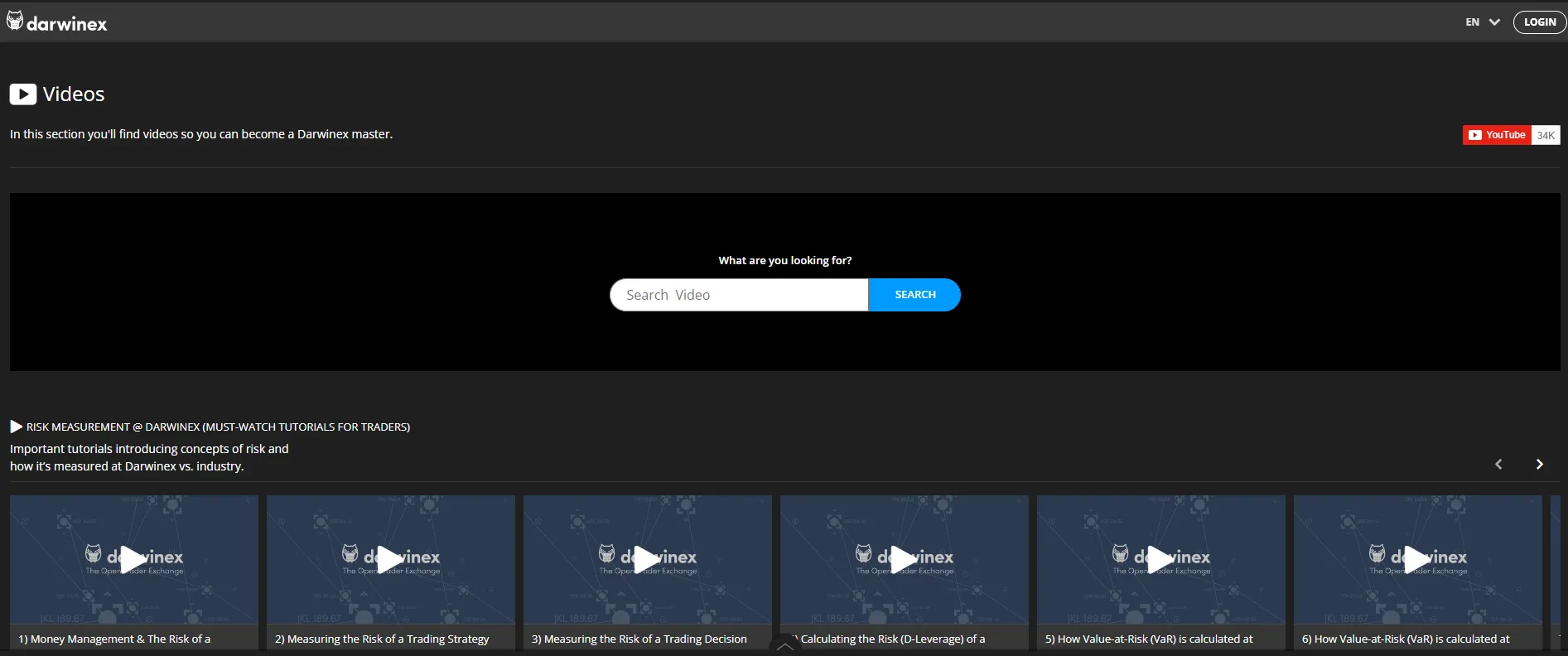Viewport: 1568px width, 656px height.
Task: Play video 5 How Value-at-Risk is calculated
Action: pos(1161,560)
